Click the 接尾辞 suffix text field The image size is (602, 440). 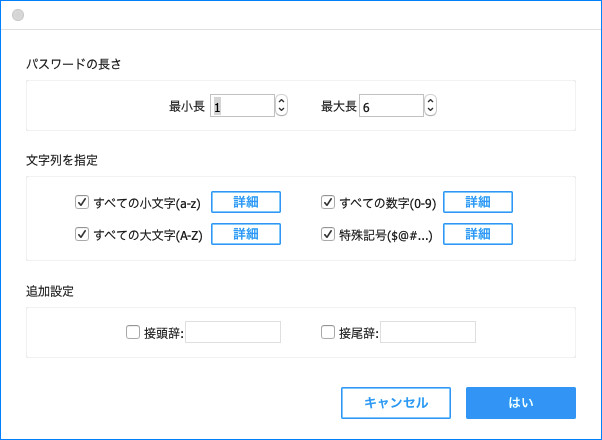[428, 332]
